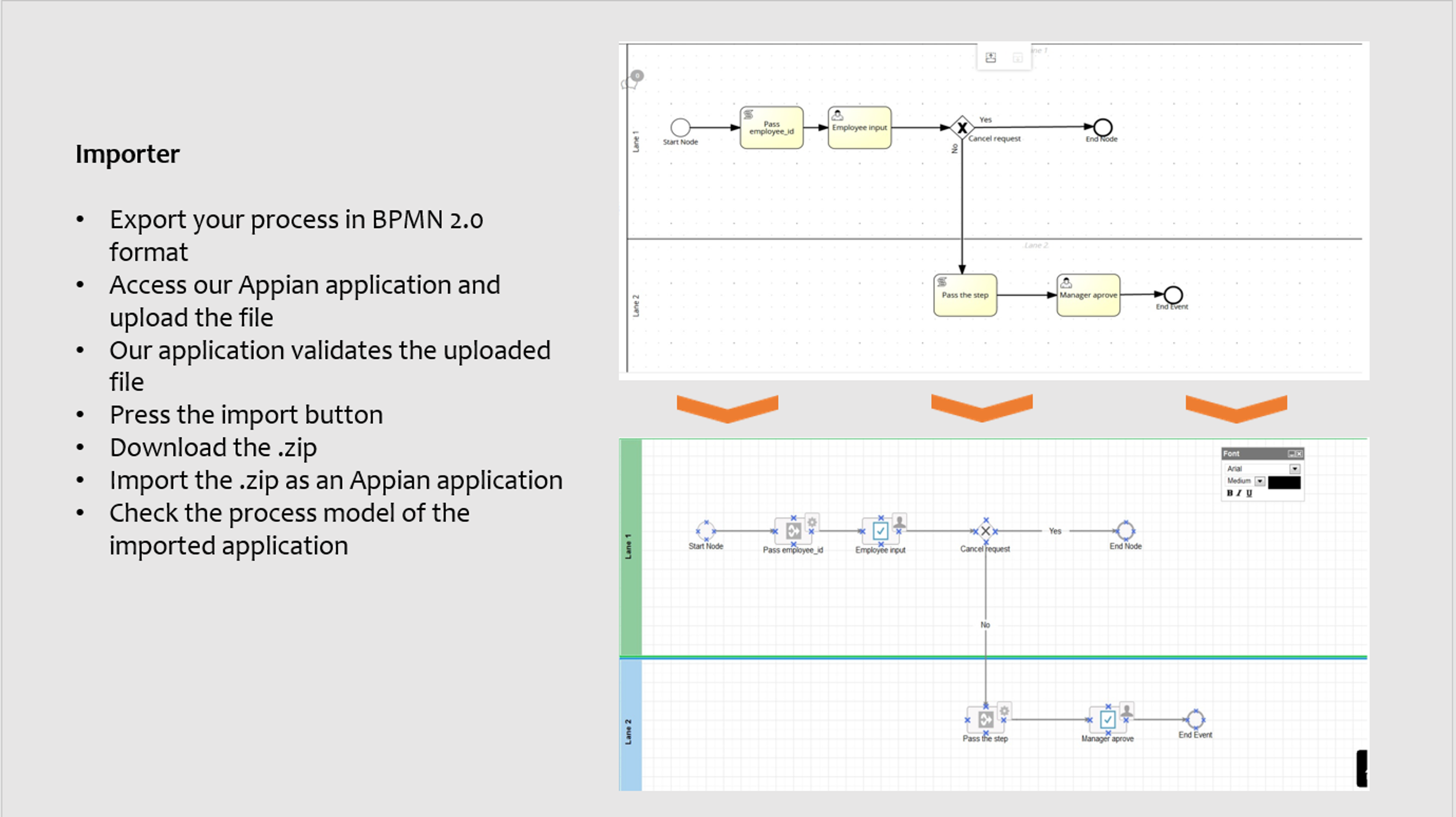Toggle Italic in the Font panel
The height and width of the screenshot is (817, 1456).
pyautogui.click(x=1239, y=493)
